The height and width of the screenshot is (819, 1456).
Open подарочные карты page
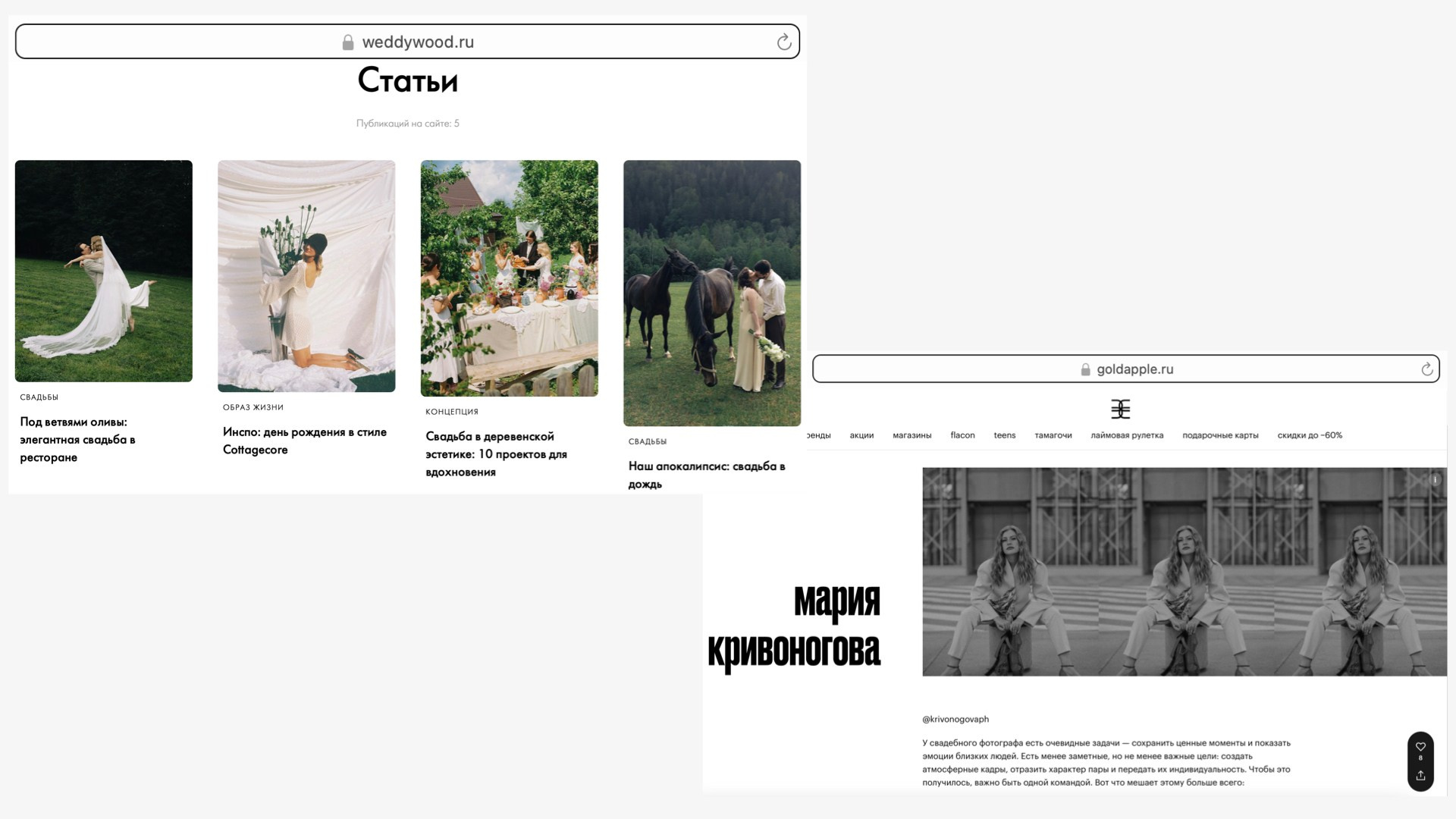pos(1219,435)
